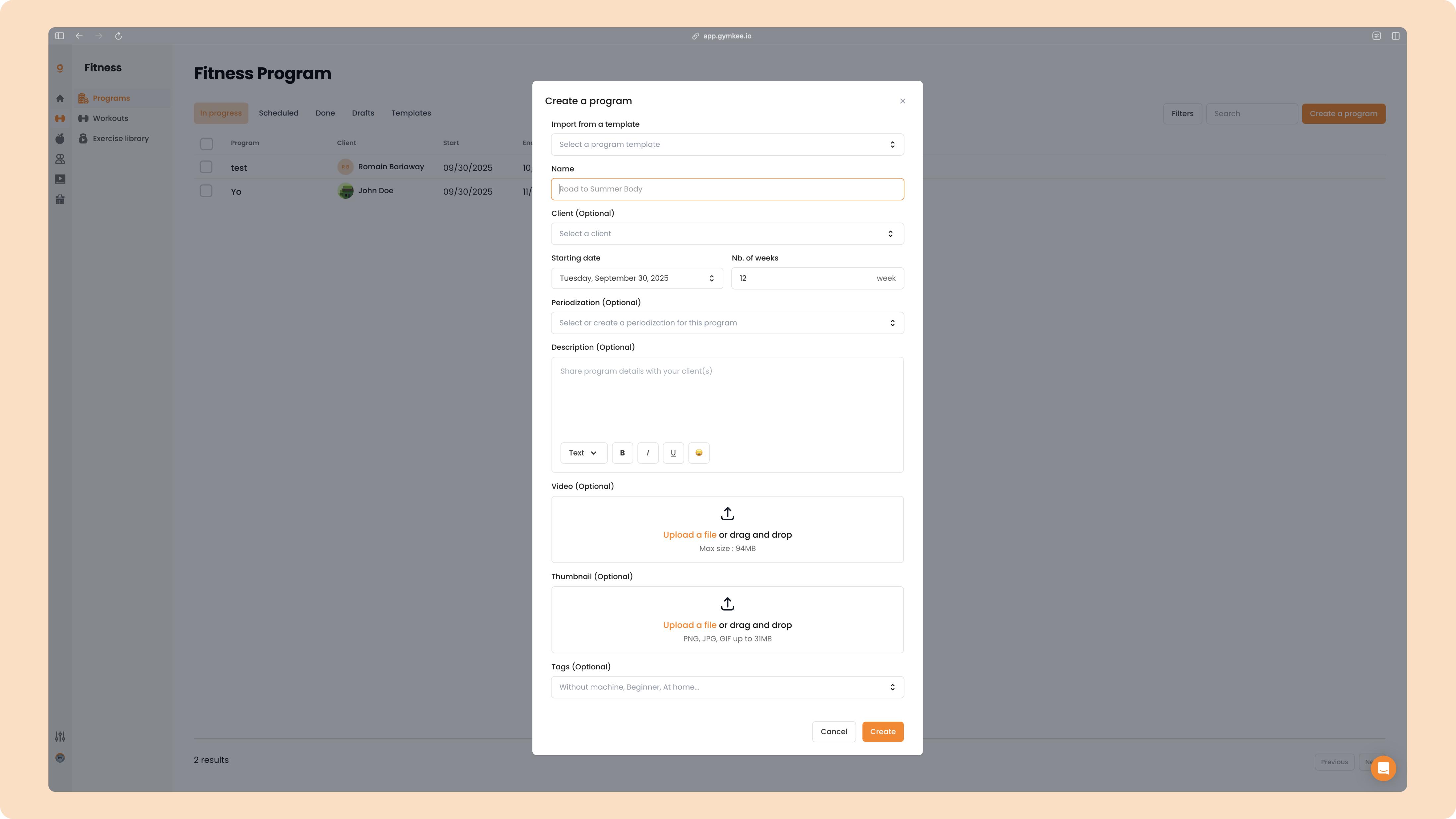
Task: Toggle bold formatting in description
Action: click(x=622, y=453)
